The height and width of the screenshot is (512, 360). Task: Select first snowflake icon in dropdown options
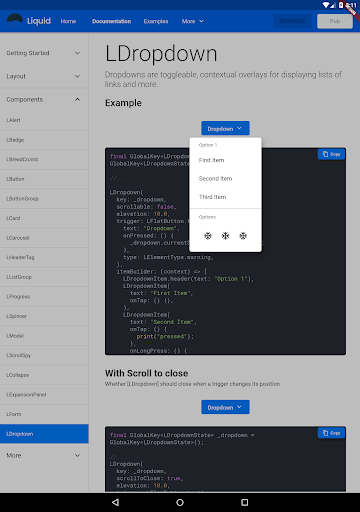click(x=208, y=236)
